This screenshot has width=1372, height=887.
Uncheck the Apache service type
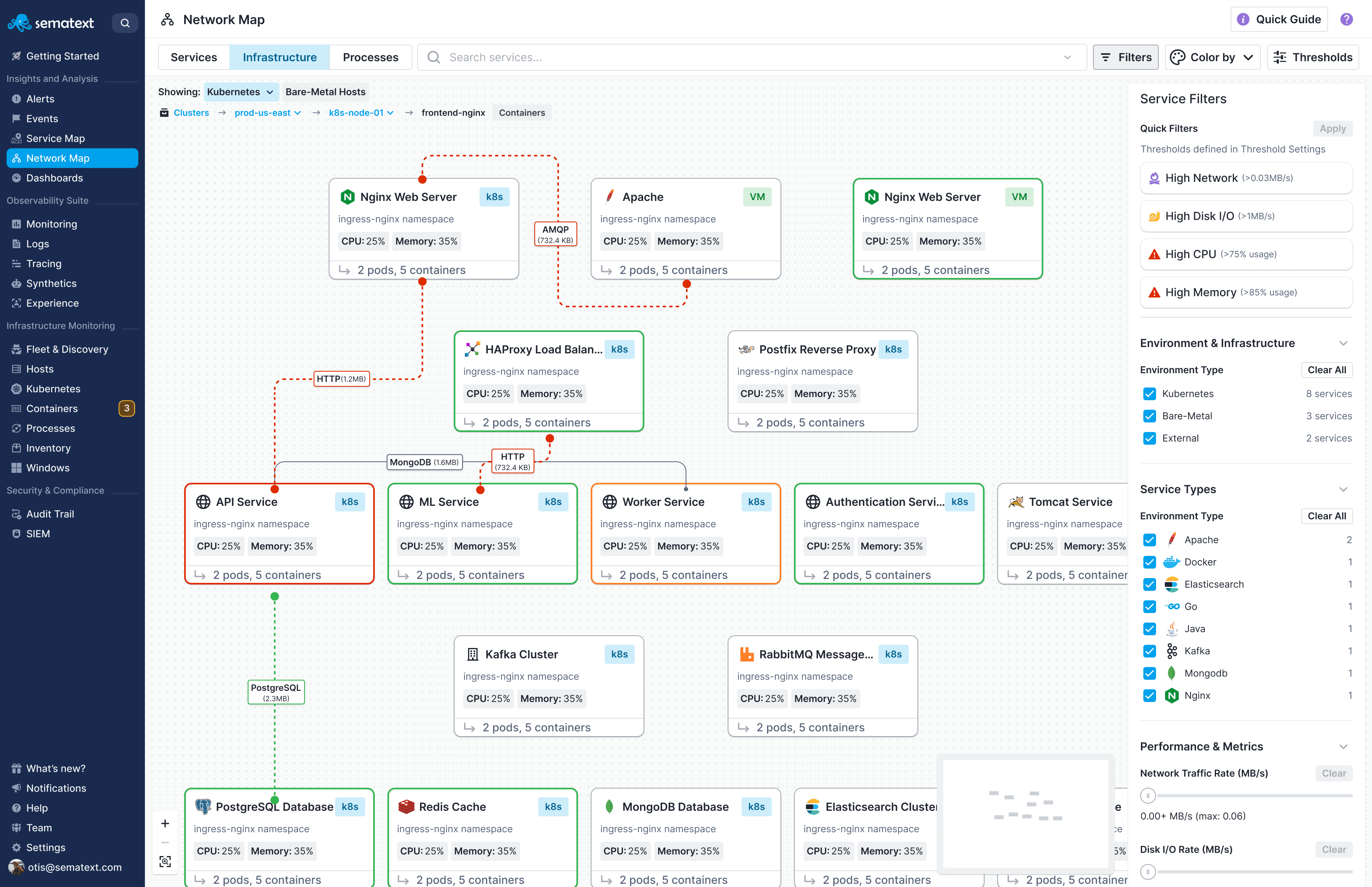click(1150, 540)
